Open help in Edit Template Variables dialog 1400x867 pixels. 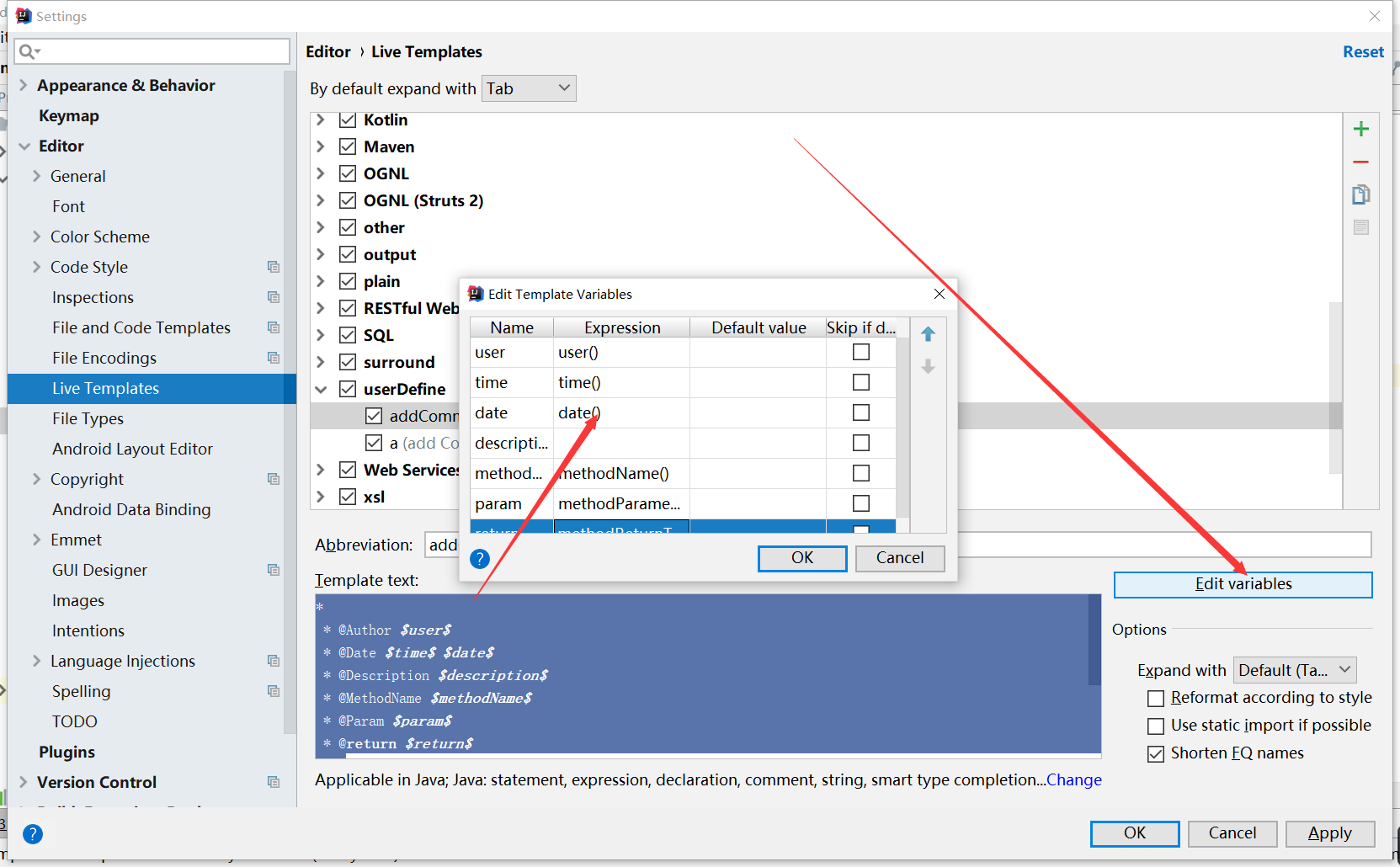point(480,559)
